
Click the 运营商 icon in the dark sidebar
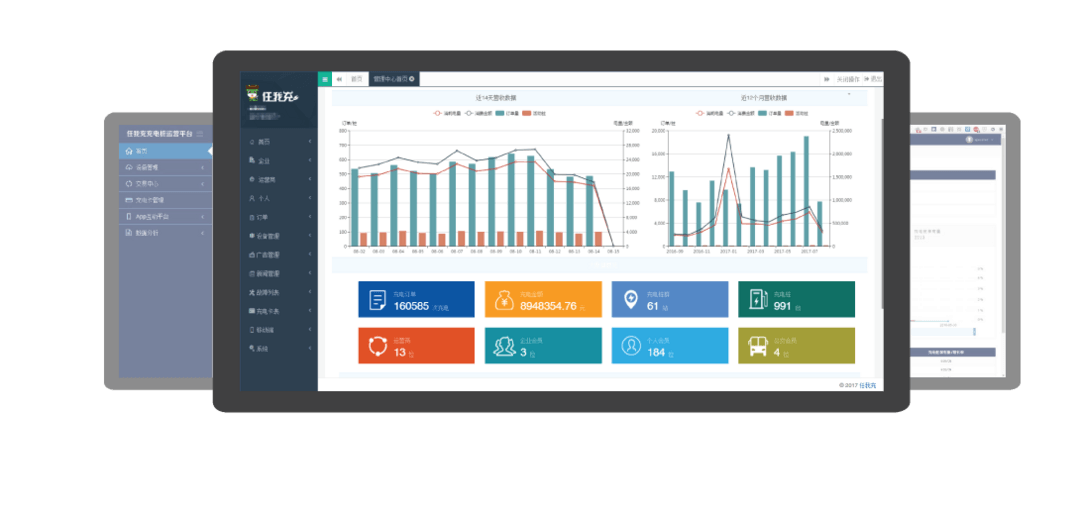(x=251, y=179)
